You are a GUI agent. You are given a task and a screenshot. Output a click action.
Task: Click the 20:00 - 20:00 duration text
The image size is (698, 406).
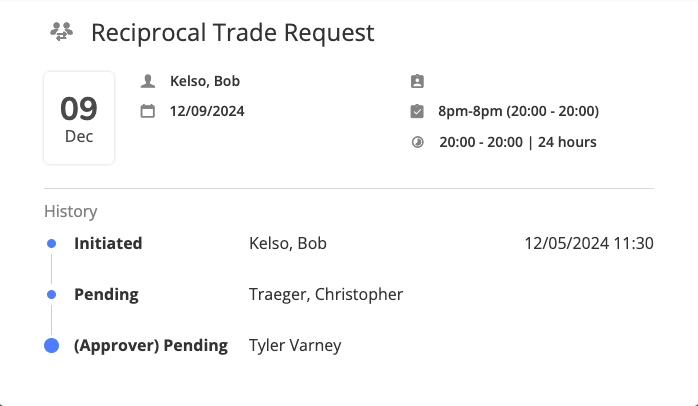pos(481,142)
